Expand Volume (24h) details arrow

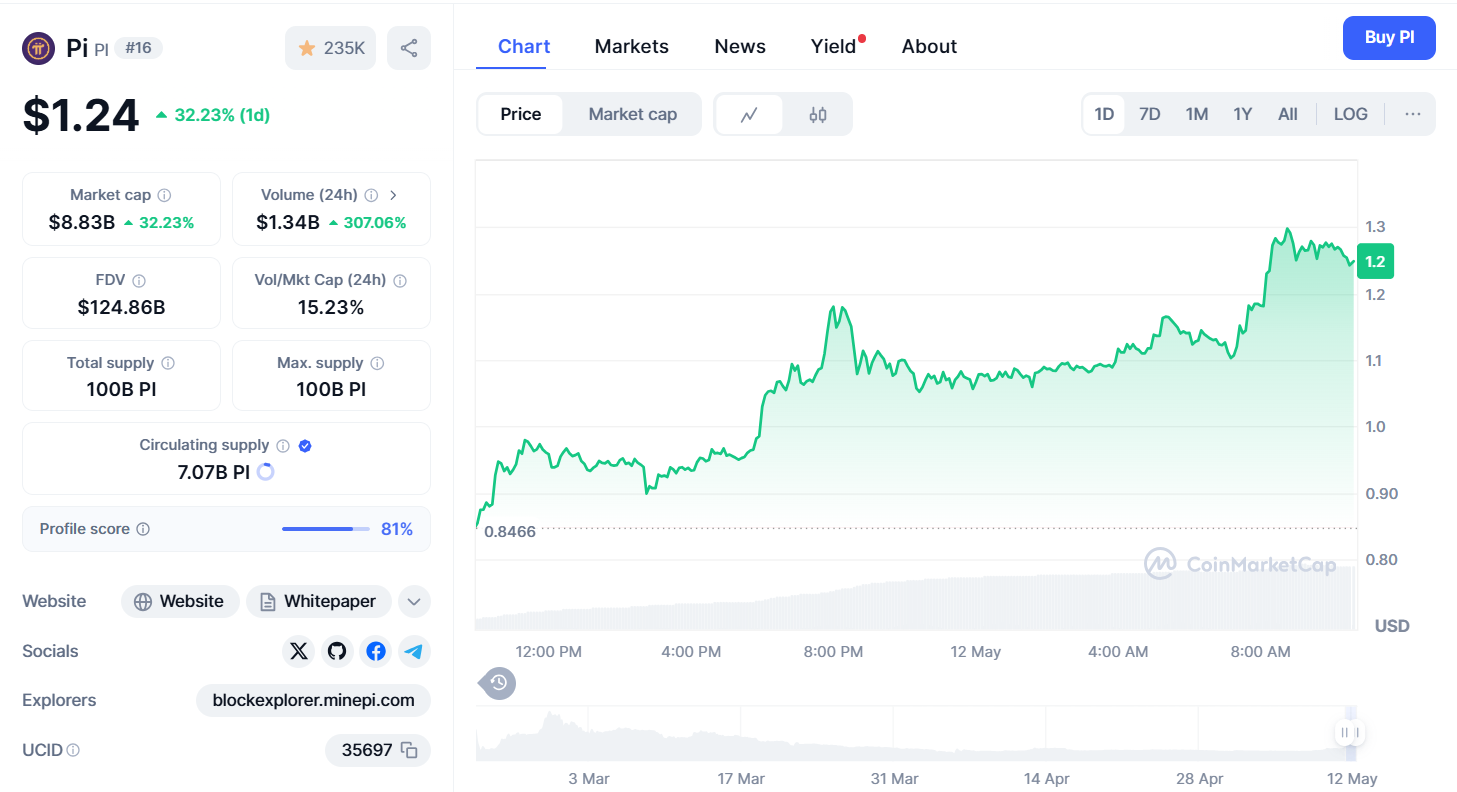point(393,195)
